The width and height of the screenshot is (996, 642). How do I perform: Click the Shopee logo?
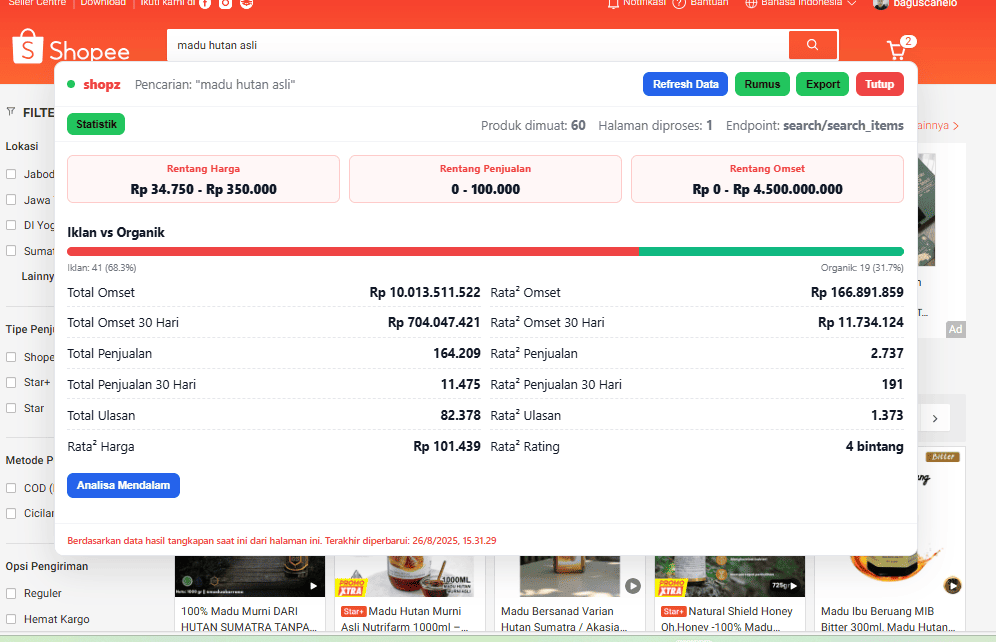click(71, 50)
